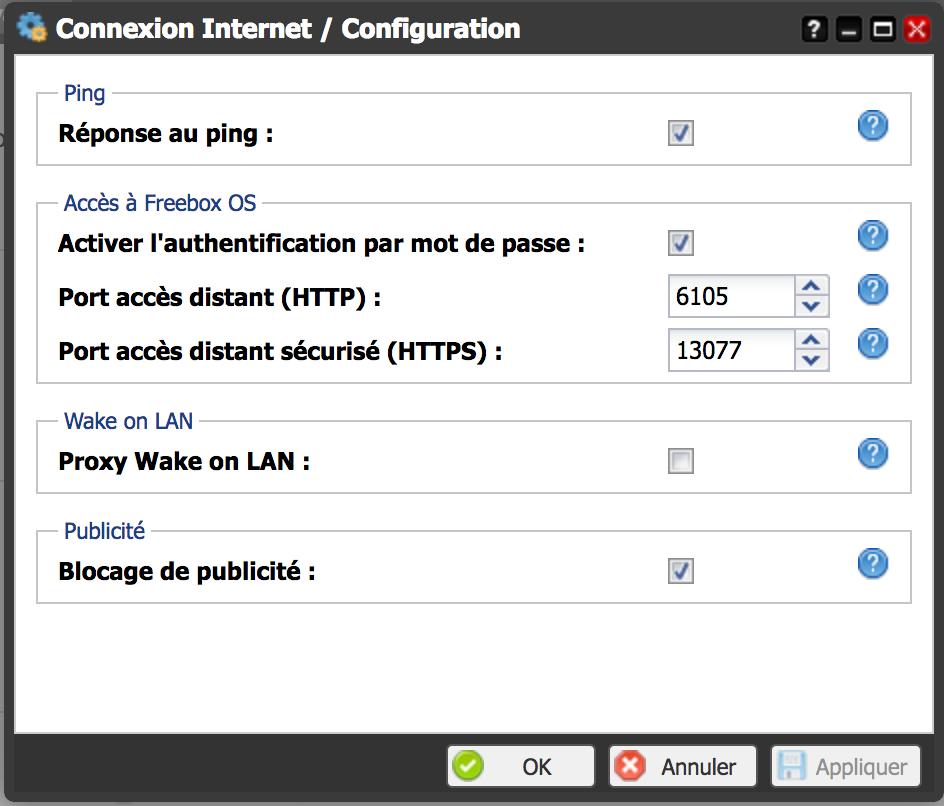
Task: Show help for HTTPS secure port
Action: [x=873, y=344]
